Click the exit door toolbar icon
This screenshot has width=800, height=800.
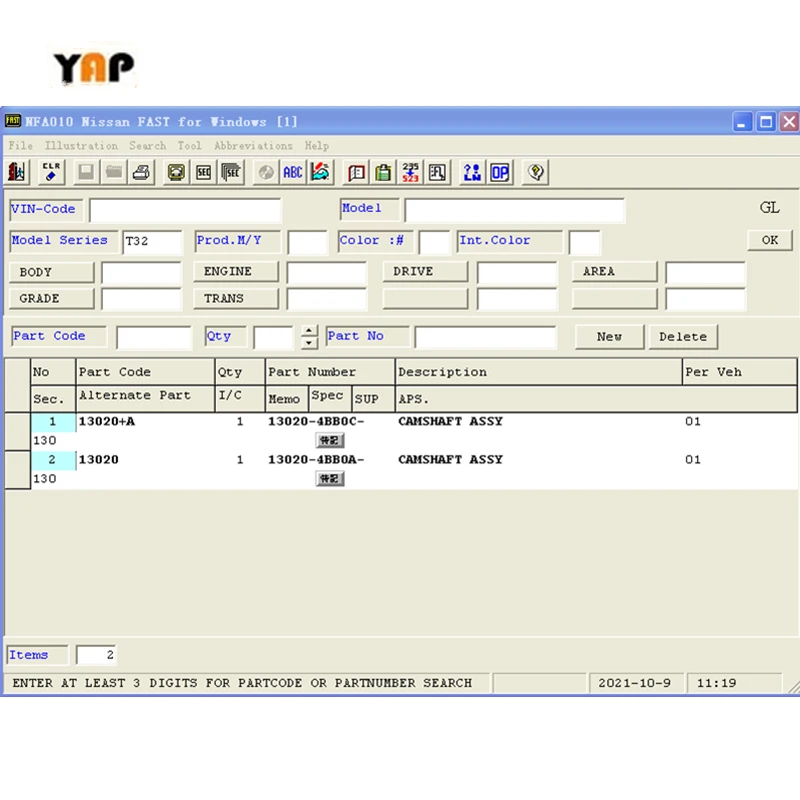(x=17, y=172)
